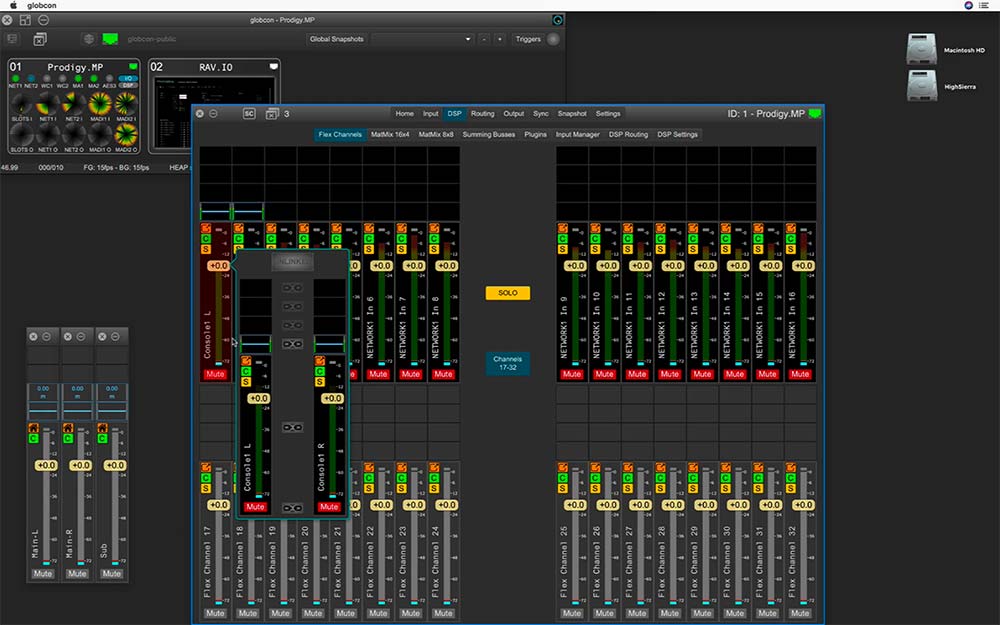Toggle the UNLINKED button in link popup

click(292, 261)
